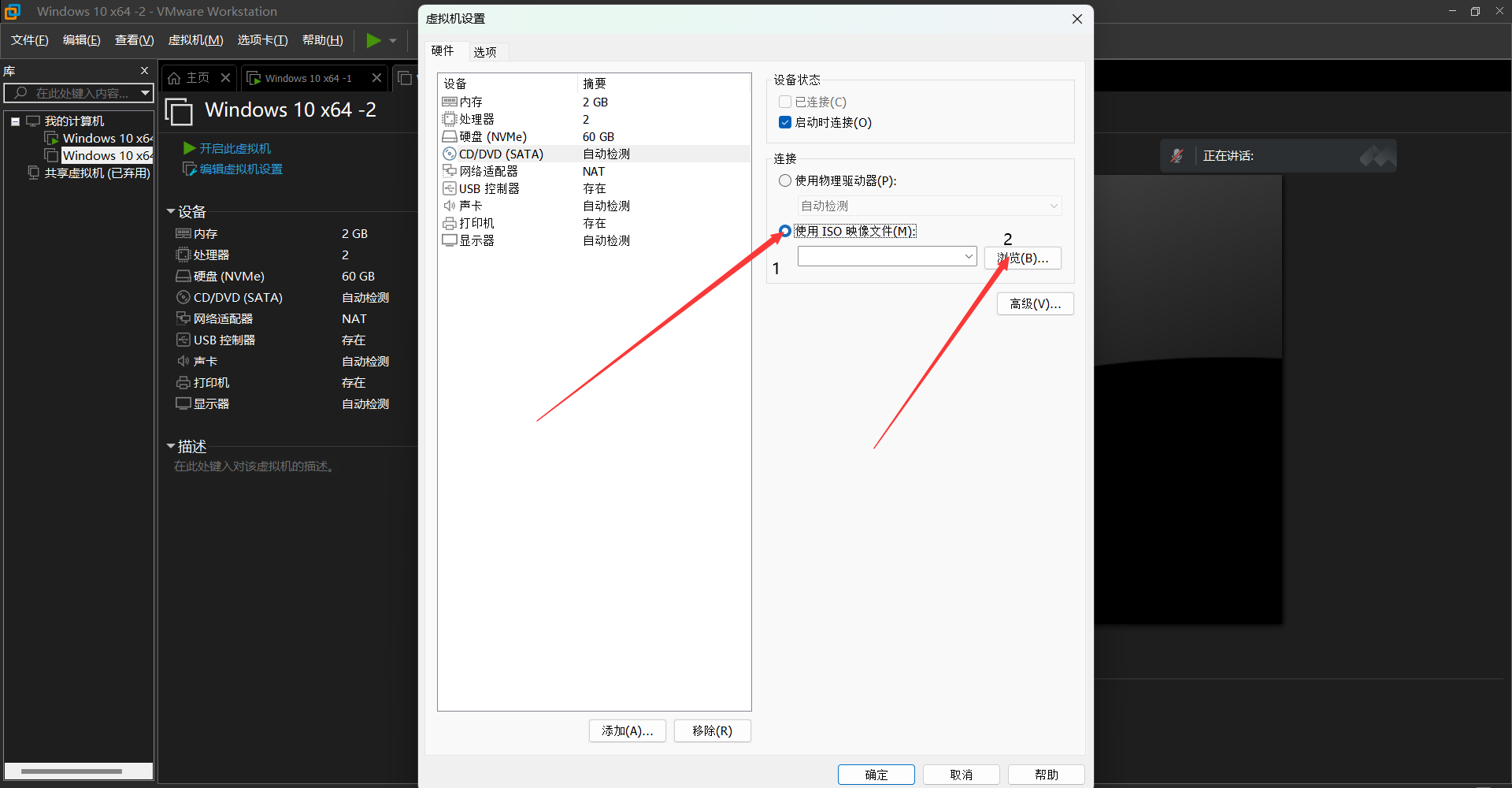Viewport: 1512px width, 788px height.
Task: Click the description field 在此处键入对该虚拟机的描述
Action: (x=255, y=466)
